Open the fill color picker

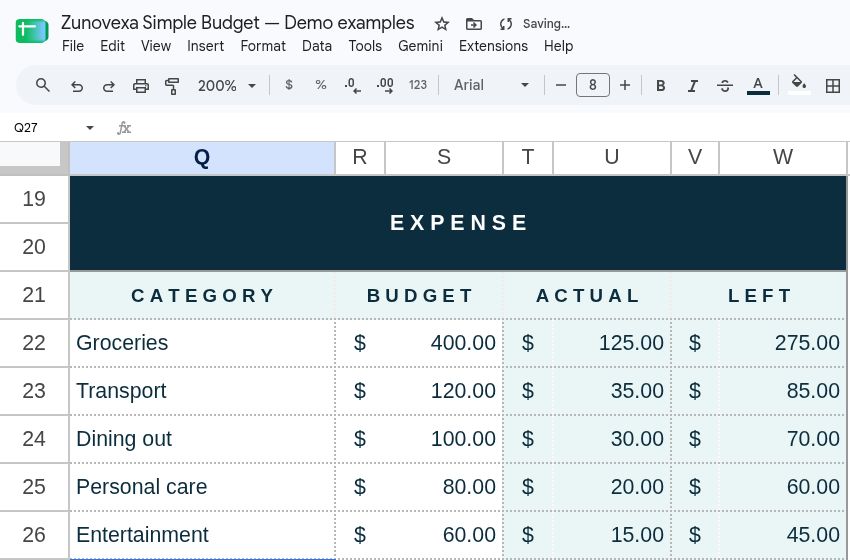point(799,85)
